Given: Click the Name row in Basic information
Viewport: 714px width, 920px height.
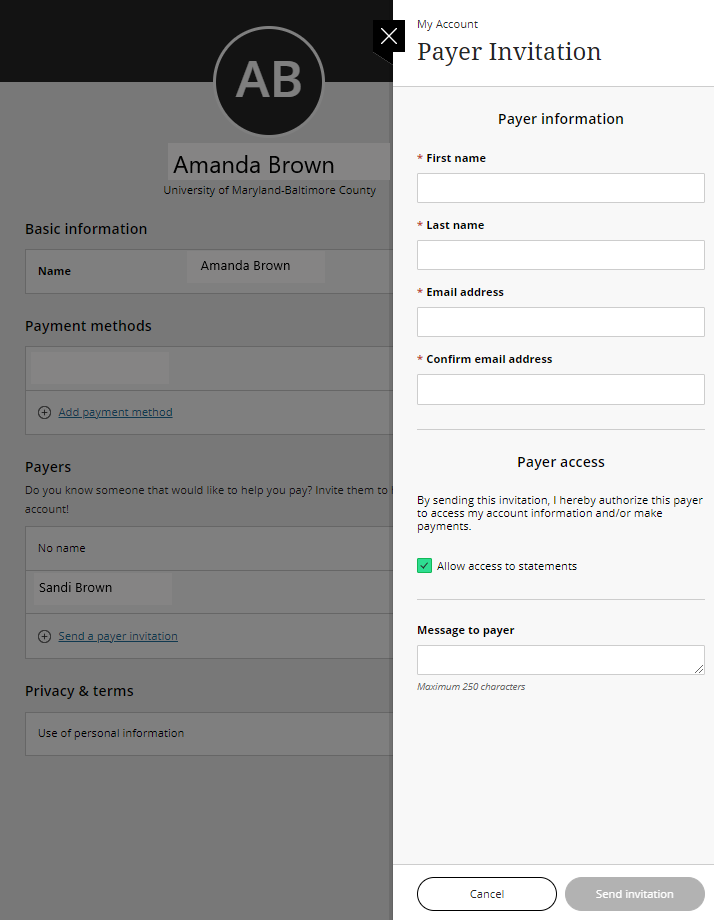Looking at the screenshot, I should click(209, 271).
